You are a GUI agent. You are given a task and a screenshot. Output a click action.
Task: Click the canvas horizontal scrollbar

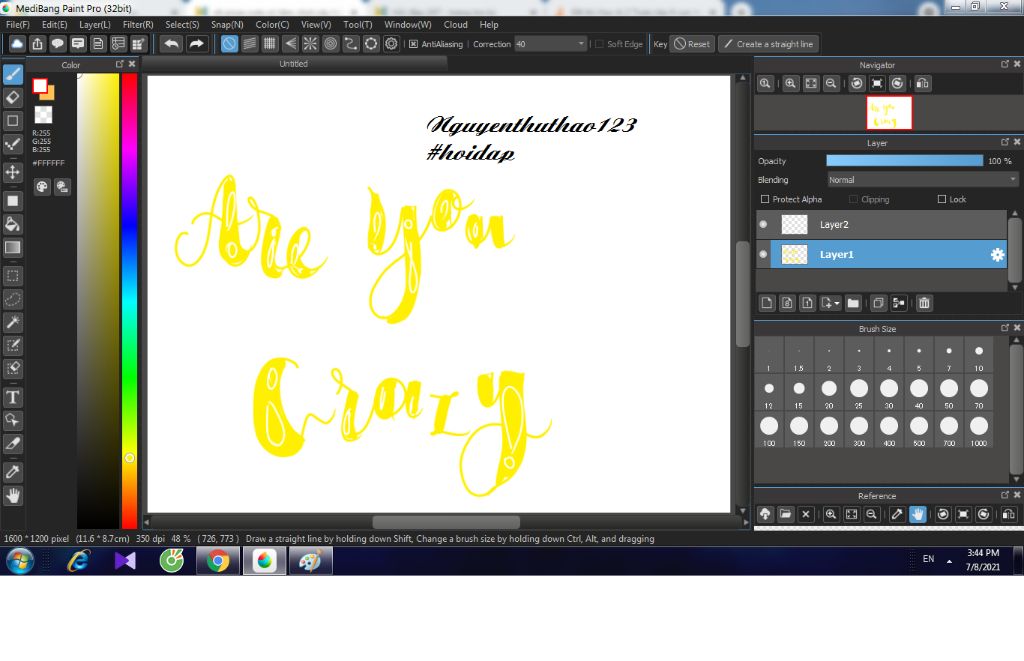click(446, 522)
